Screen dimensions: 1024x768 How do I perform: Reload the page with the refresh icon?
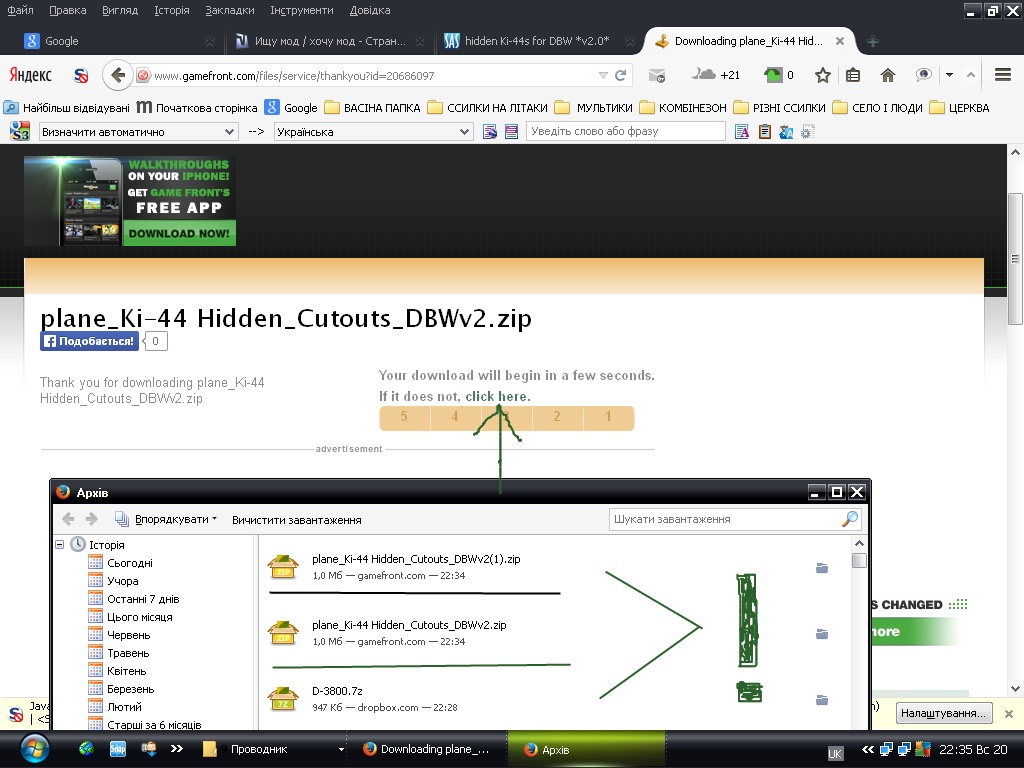click(620, 75)
